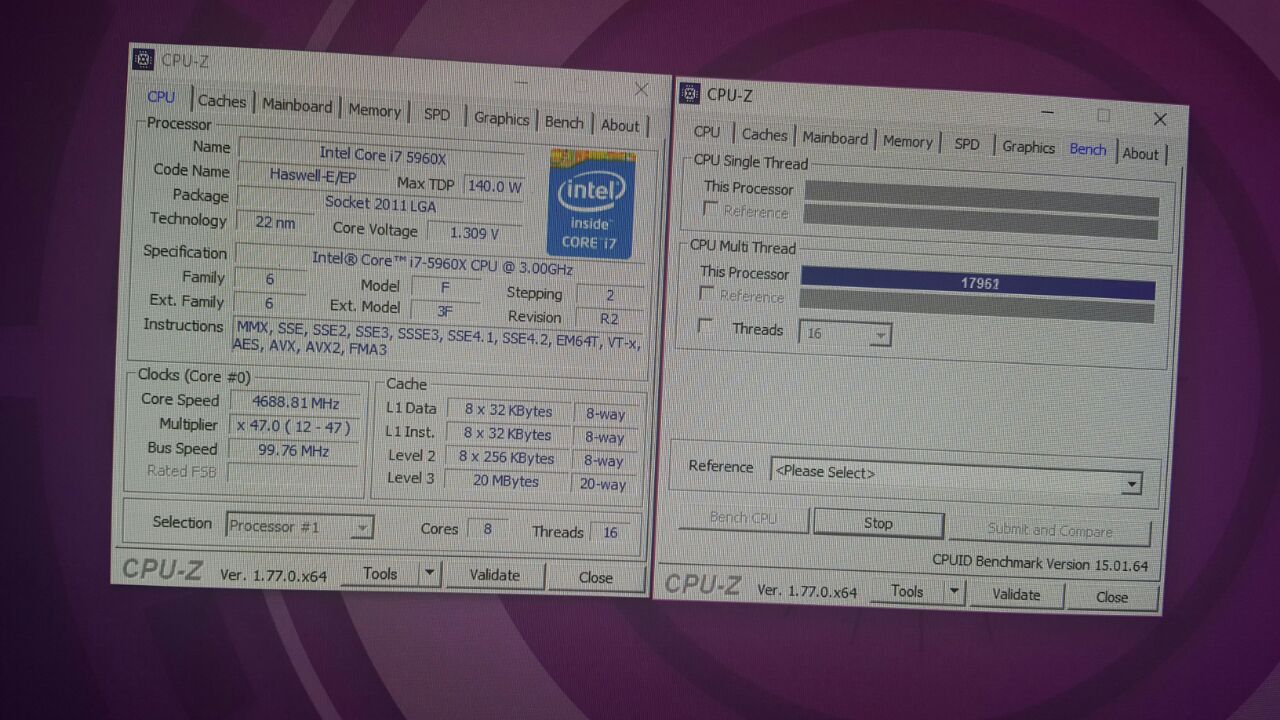Switch to Memory tab in right CPU-Z window

[907, 142]
